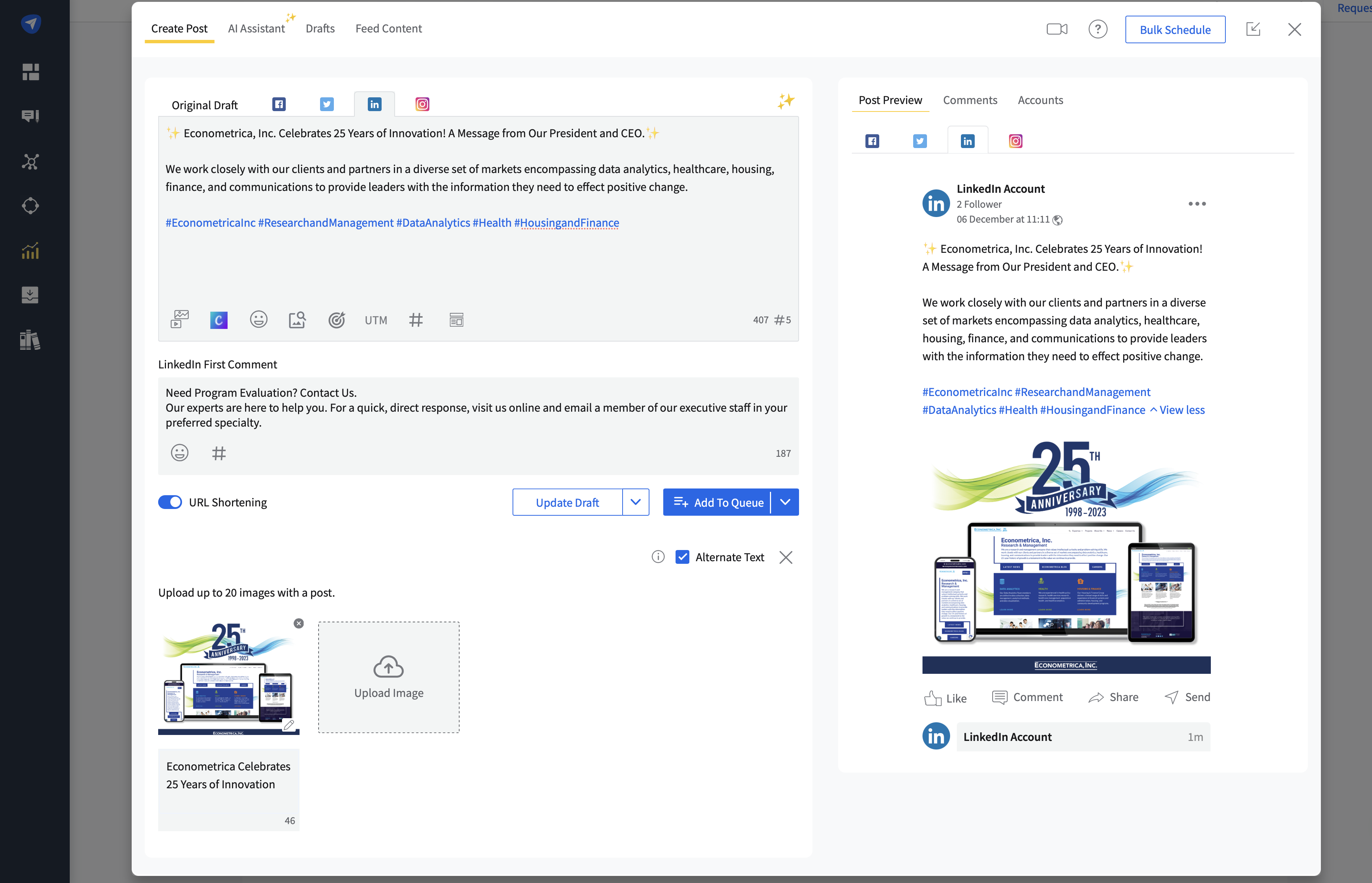Click the #HousingandFinance hashtag in the editor
This screenshot has width=1372, height=883.
tap(566, 223)
